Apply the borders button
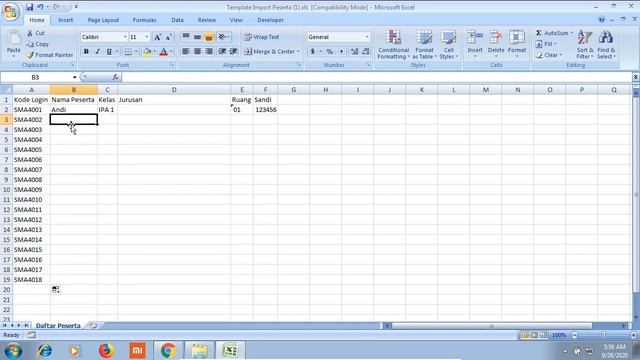The height and width of the screenshot is (360, 640). coord(128,52)
